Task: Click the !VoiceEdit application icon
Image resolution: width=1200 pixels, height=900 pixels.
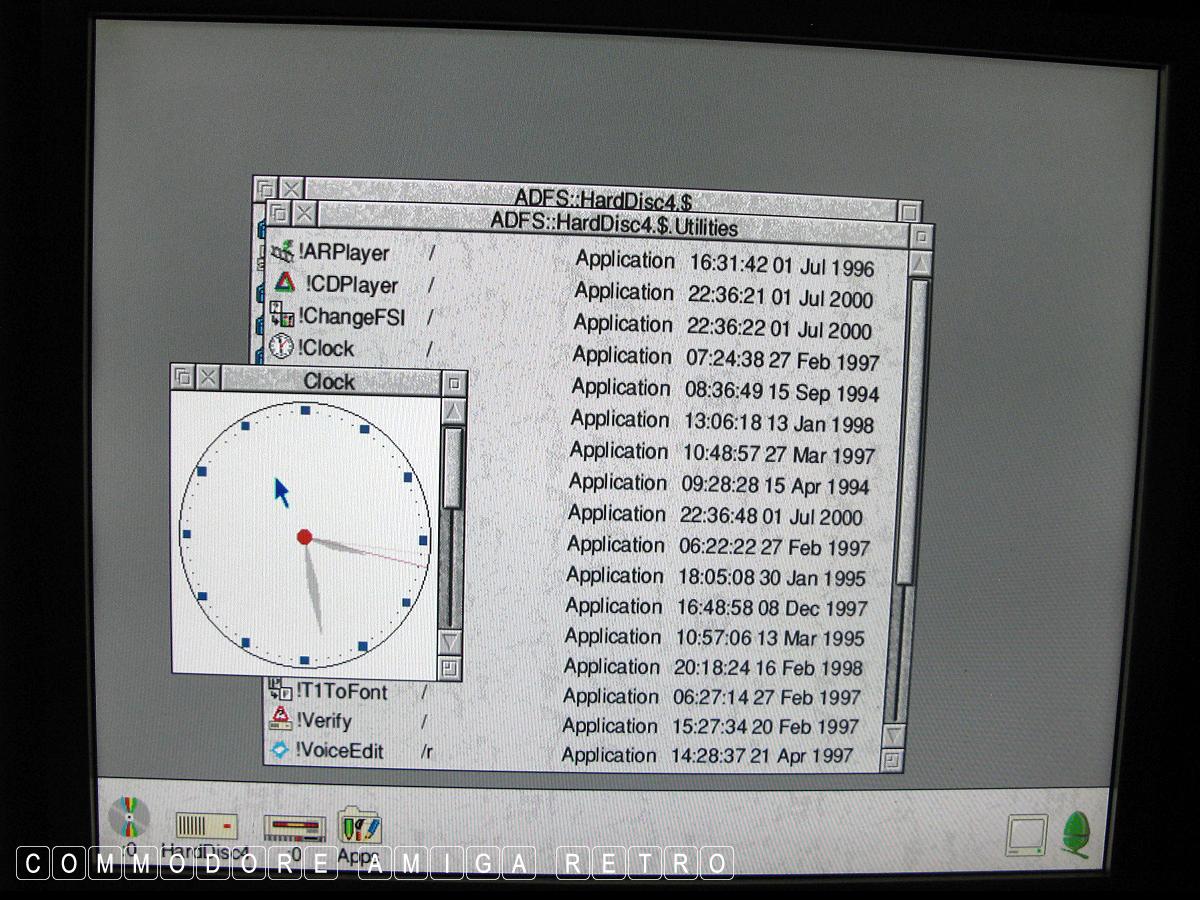Action: coord(281,750)
